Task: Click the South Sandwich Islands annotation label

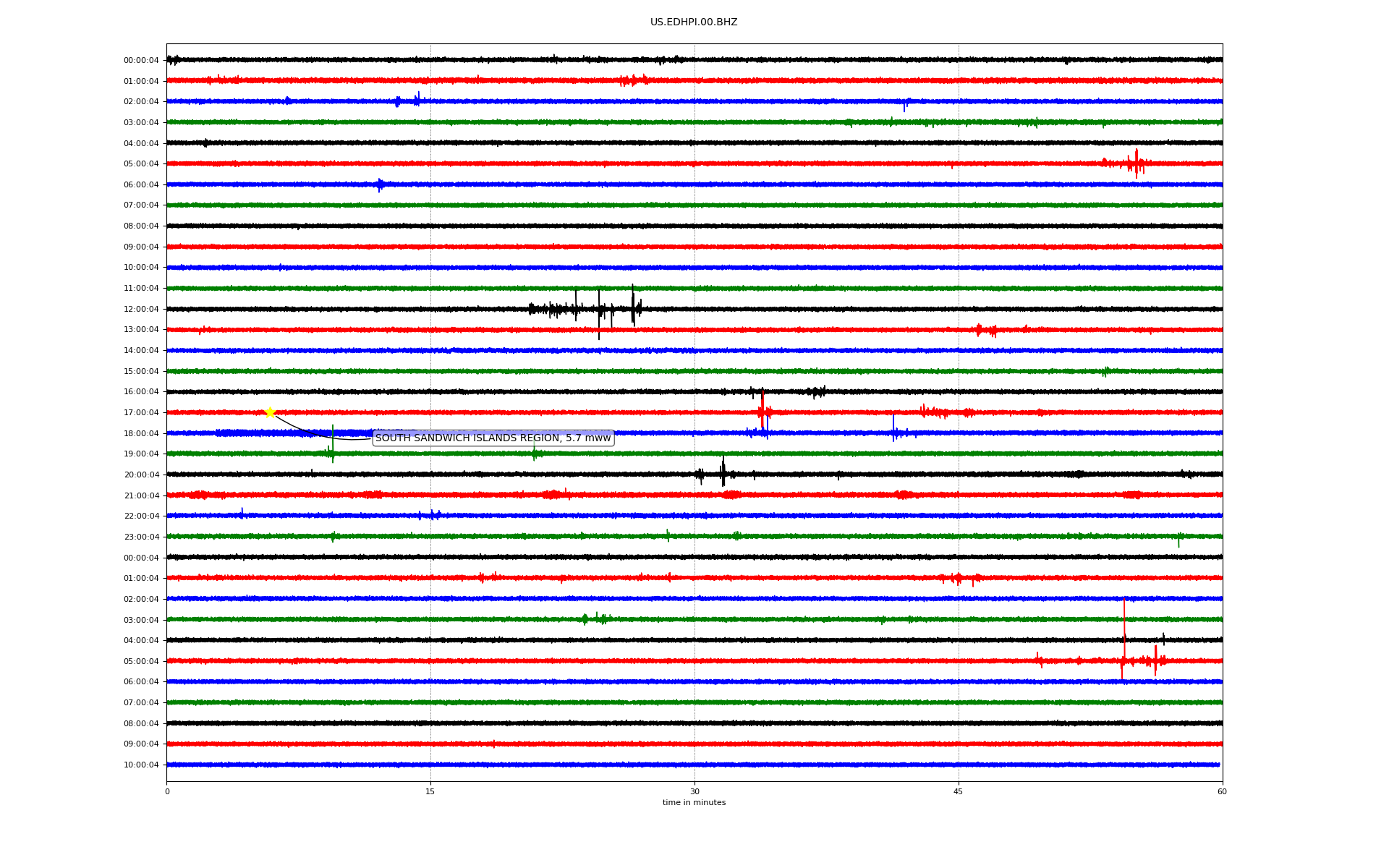Action: pos(493,438)
